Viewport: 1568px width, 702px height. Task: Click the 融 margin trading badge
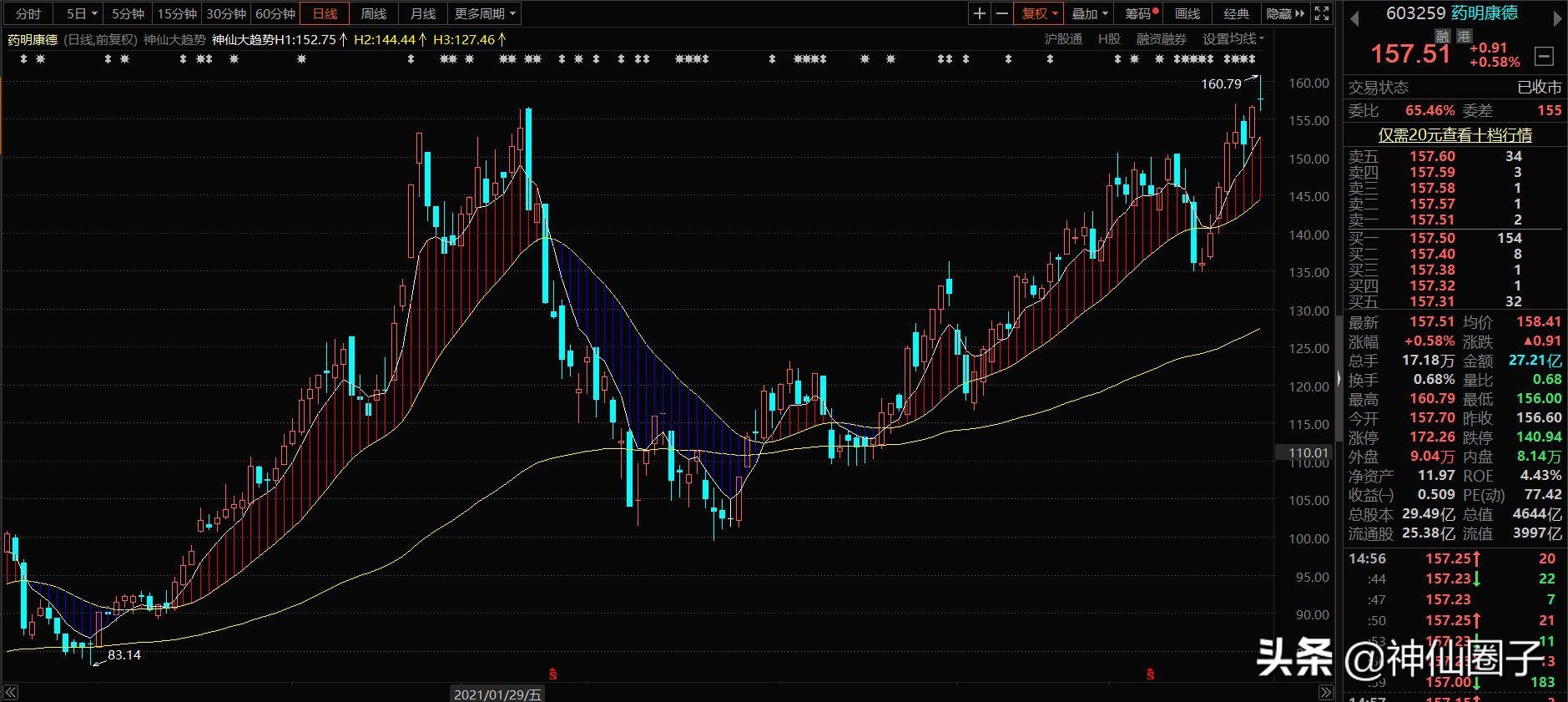pyautogui.click(x=1442, y=36)
